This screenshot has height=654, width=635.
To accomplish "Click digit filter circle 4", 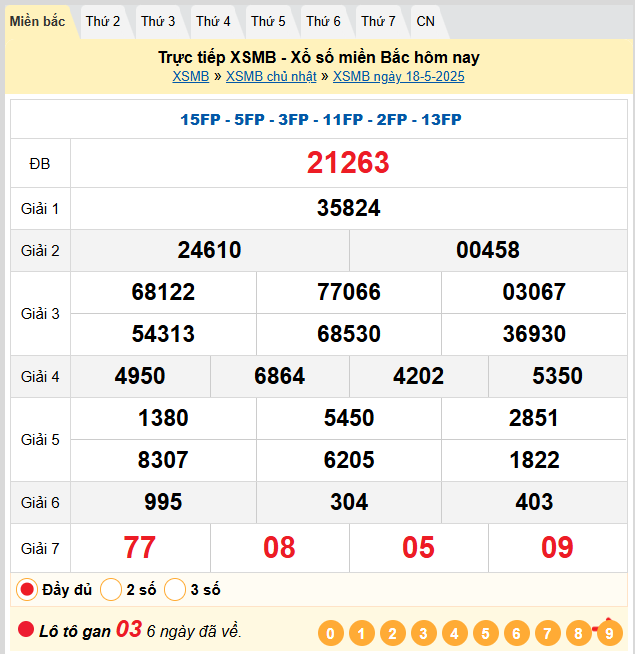I will point(454,634).
